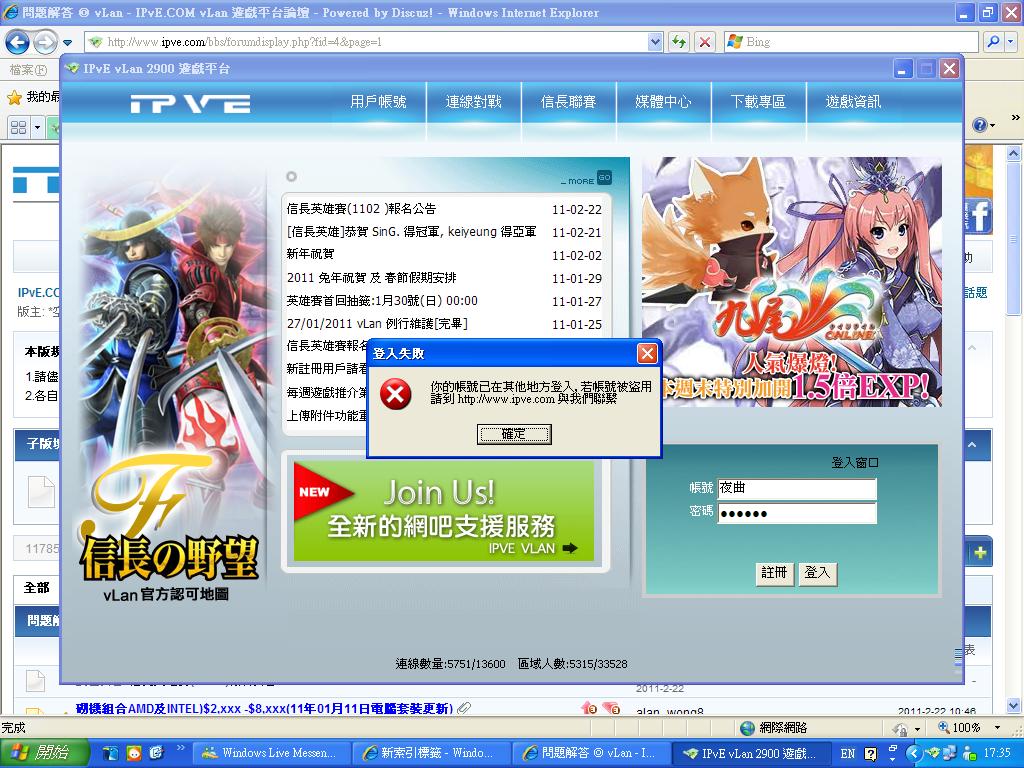Click the 網際網路 zone status indicator
Image resolution: width=1024 pixels, height=768 pixels.
775,728
